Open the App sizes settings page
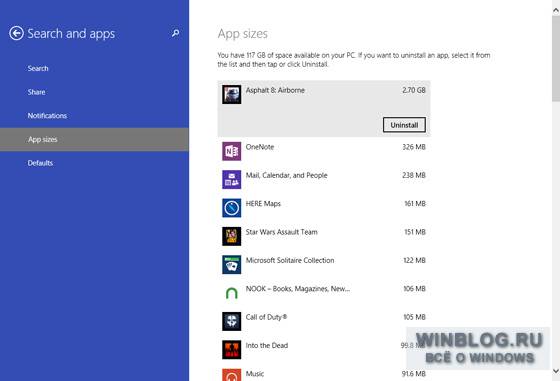This screenshot has width=560, height=381. 94,140
